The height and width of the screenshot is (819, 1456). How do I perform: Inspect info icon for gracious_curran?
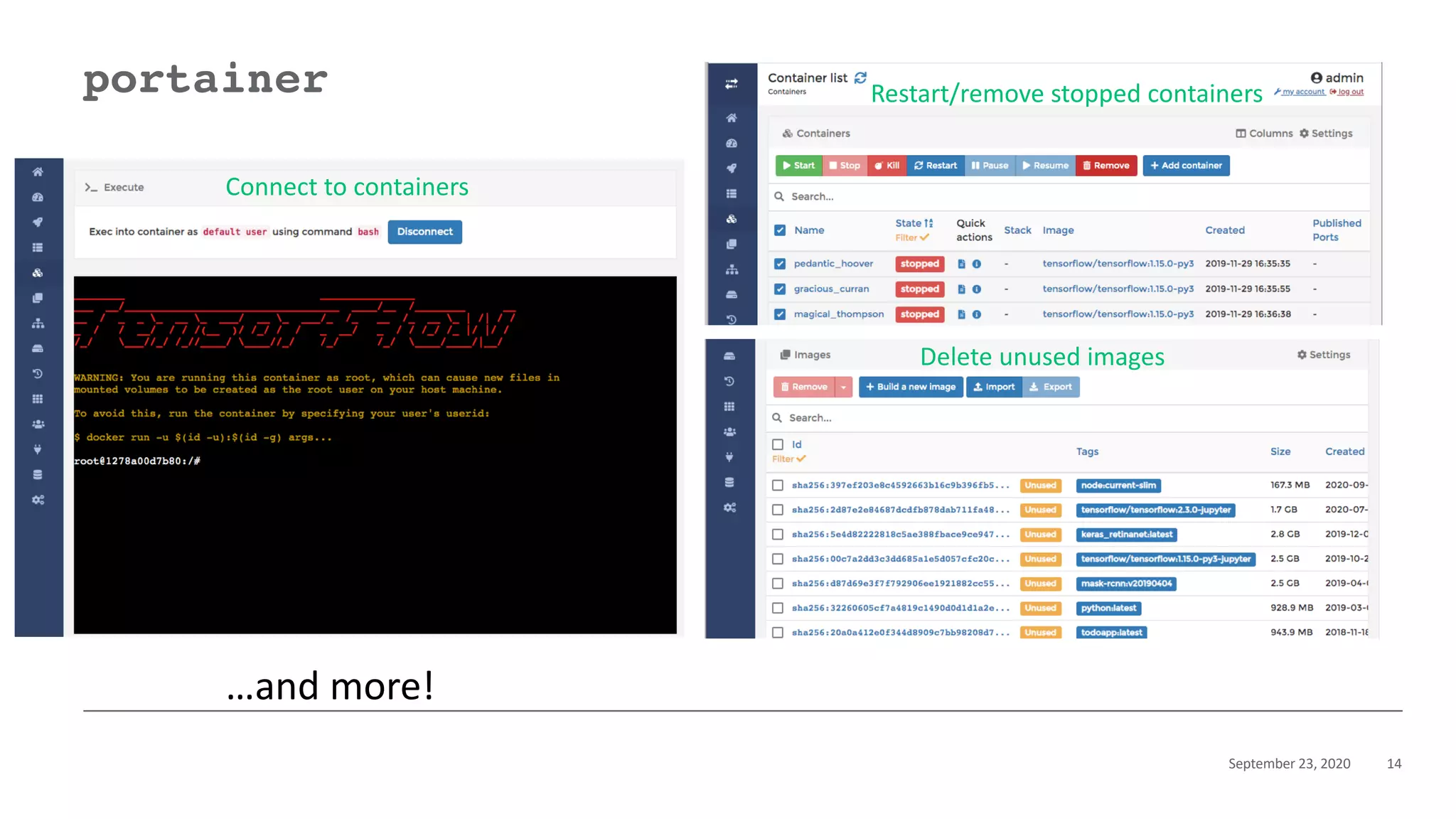coord(976,289)
